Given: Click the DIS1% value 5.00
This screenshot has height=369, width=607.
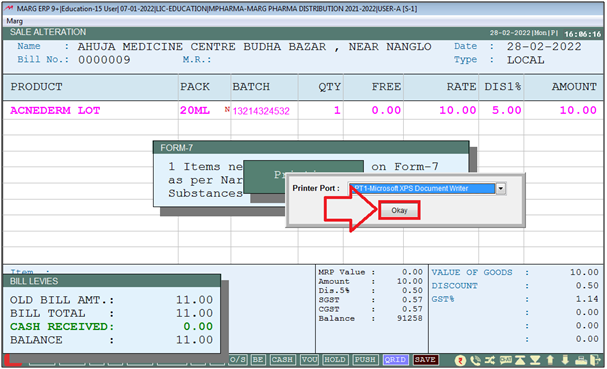Looking at the screenshot, I should (507, 110).
